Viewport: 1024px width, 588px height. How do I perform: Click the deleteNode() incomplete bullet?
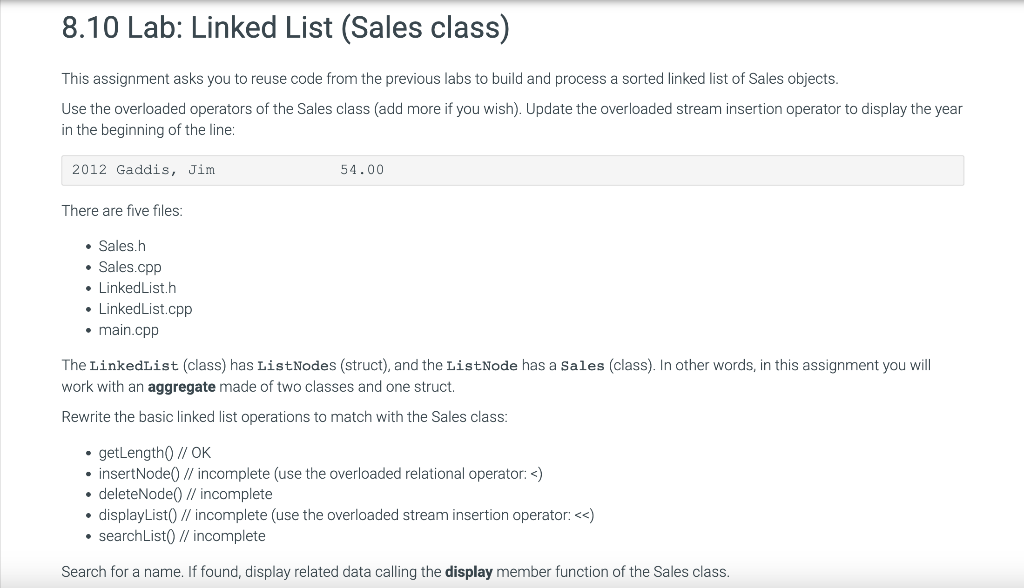tap(185, 494)
